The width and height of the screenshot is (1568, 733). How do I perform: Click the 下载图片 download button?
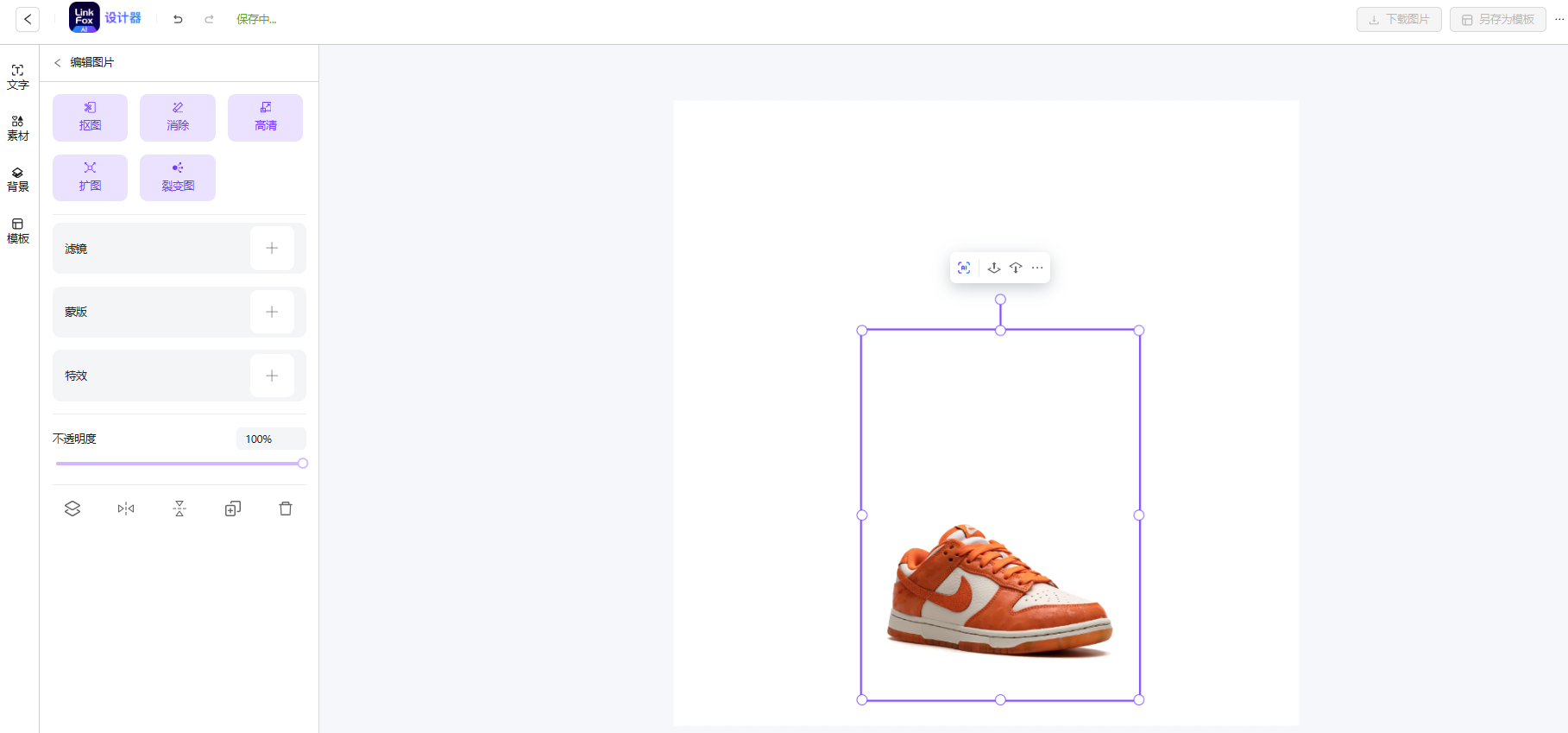[x=1399, y=19]
